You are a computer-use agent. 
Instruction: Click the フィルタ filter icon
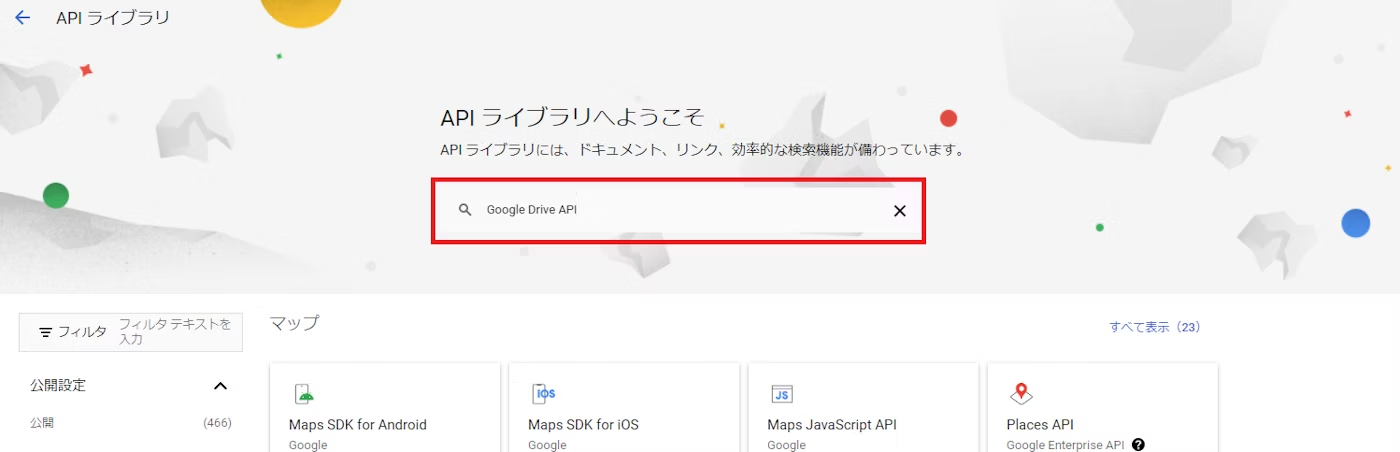tap(45, 332)
